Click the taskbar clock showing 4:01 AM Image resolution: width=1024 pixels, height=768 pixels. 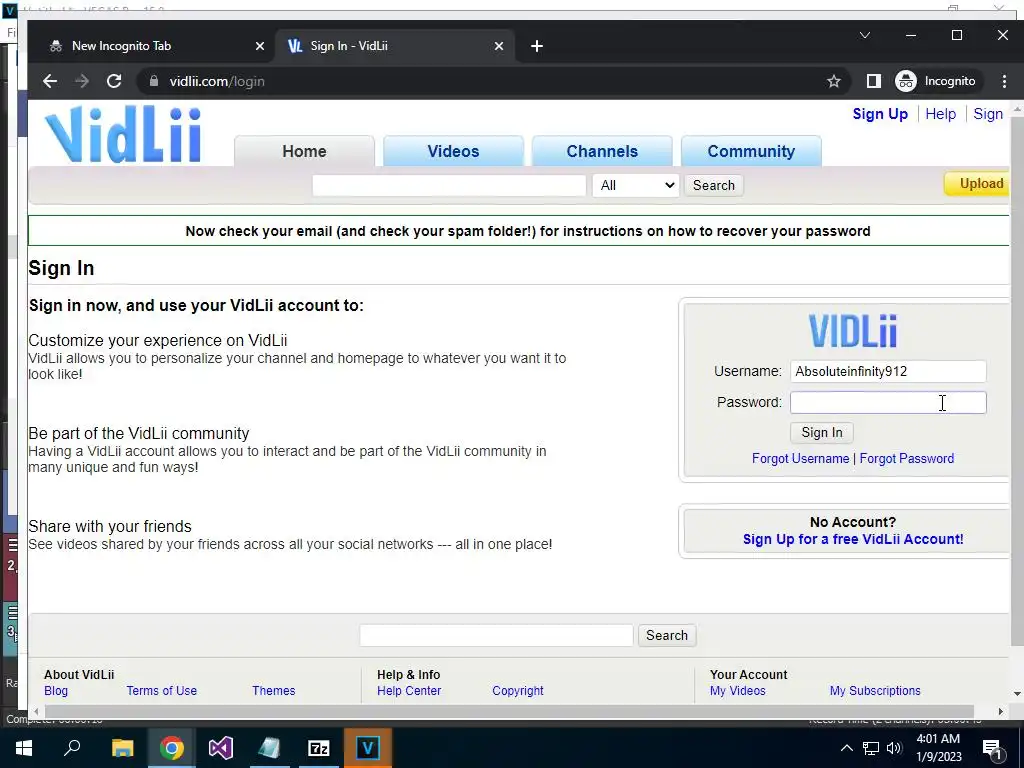[938, 748]
